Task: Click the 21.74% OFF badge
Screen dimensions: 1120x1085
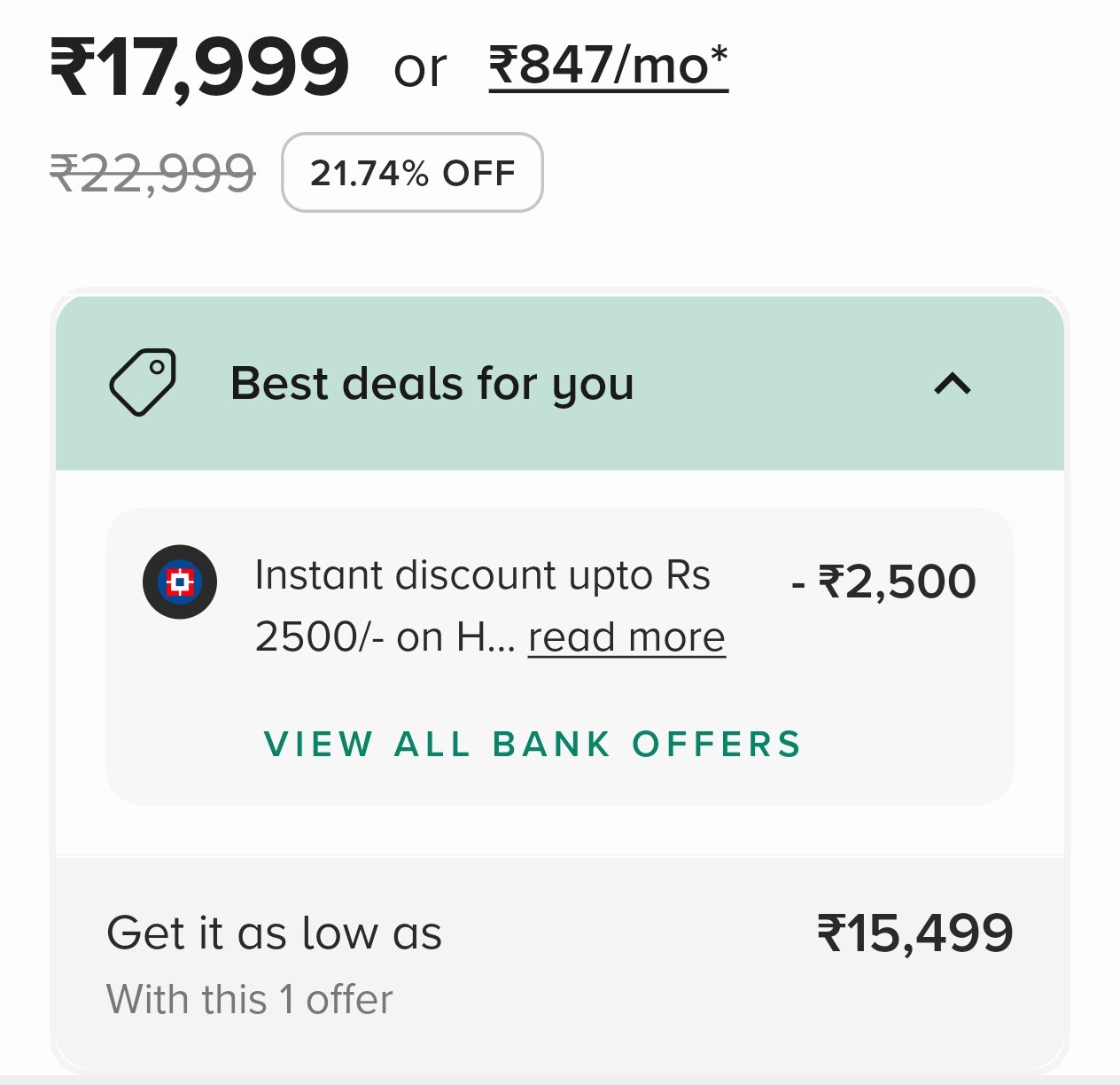Action: pos(412,173)
